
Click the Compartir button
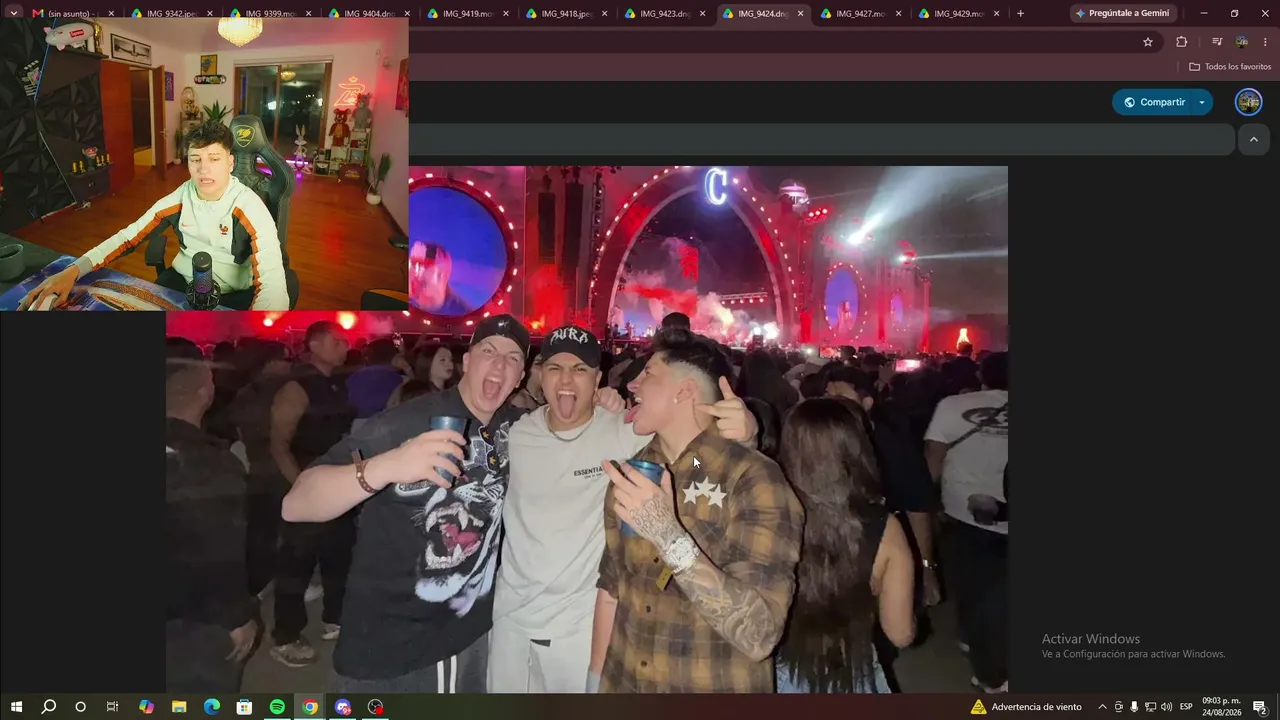[x=1153, y=102]
